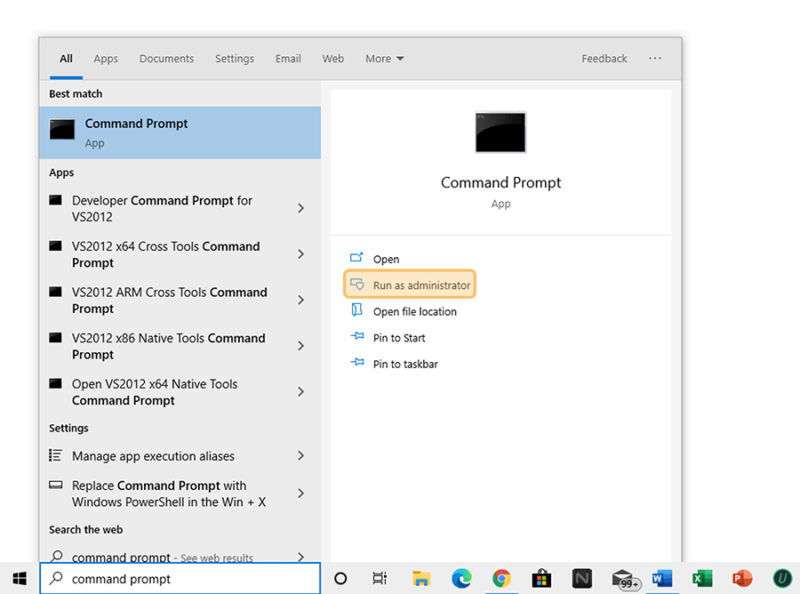Open Task View on the taskbar
The height and width of the screenshot is (594, 800).
(x=380, y=578)
